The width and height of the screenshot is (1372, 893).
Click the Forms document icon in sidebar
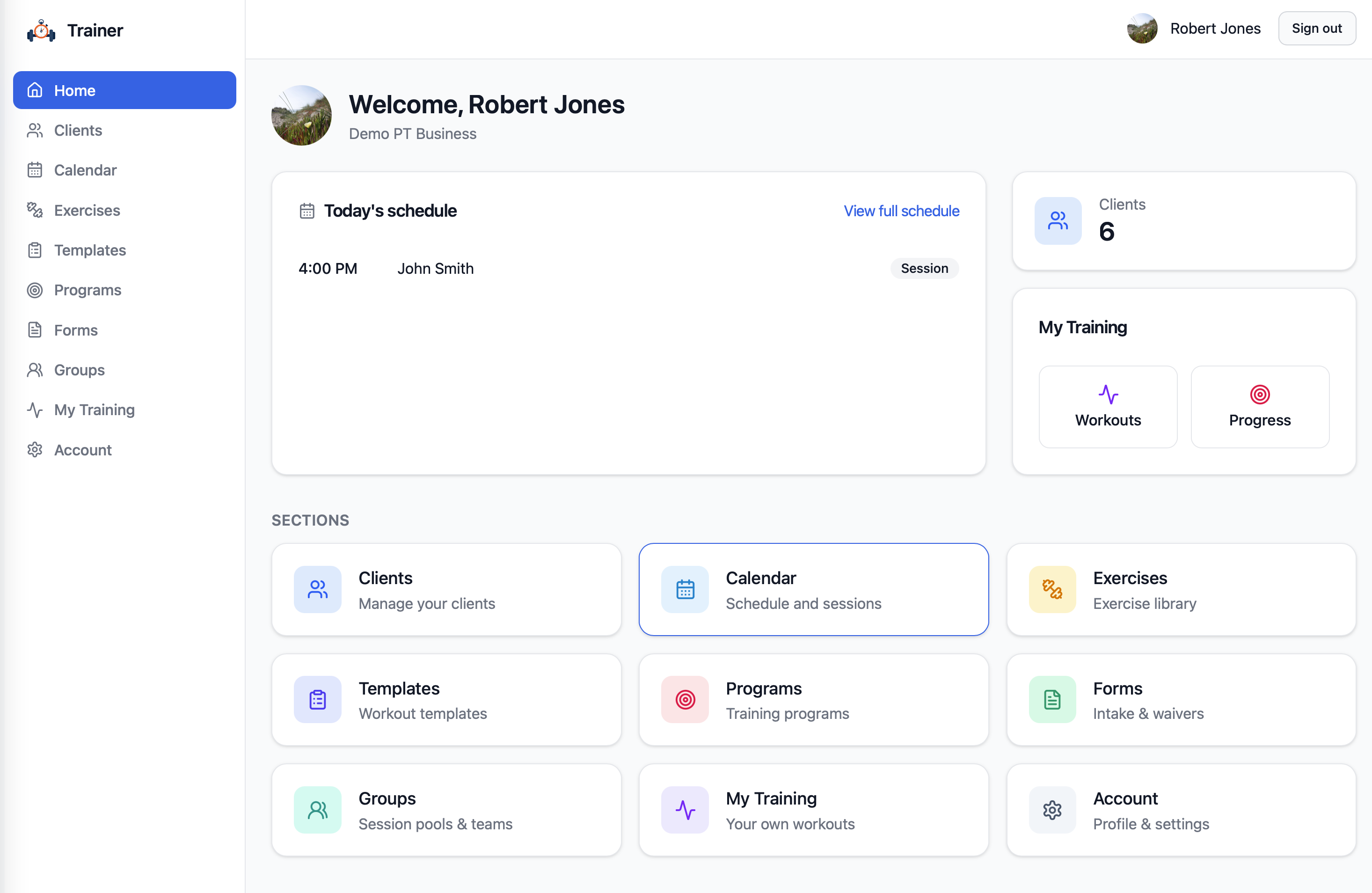click(35, 330)
